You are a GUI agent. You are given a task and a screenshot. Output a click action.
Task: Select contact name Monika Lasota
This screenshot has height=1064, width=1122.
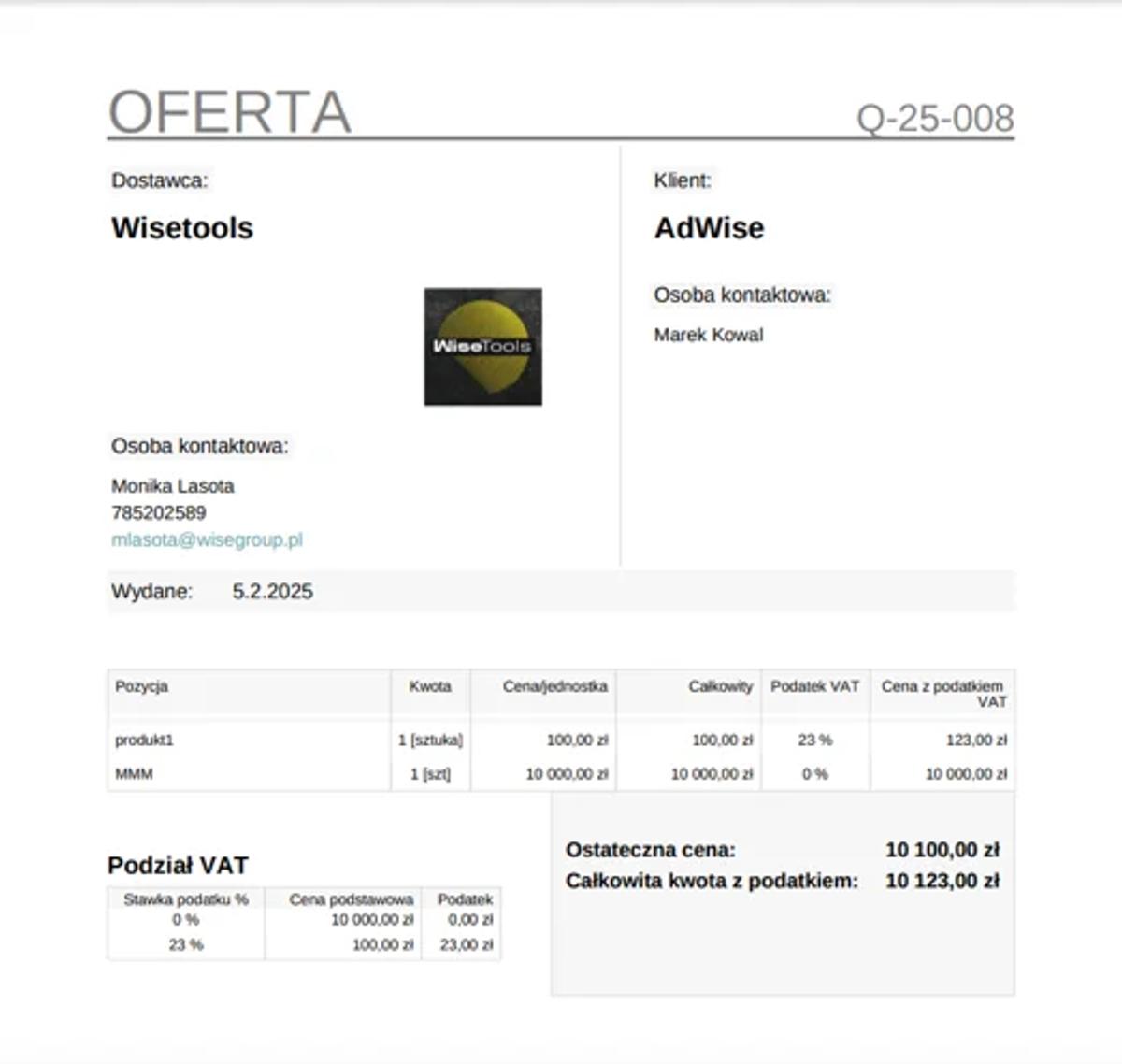pos(173,486)
